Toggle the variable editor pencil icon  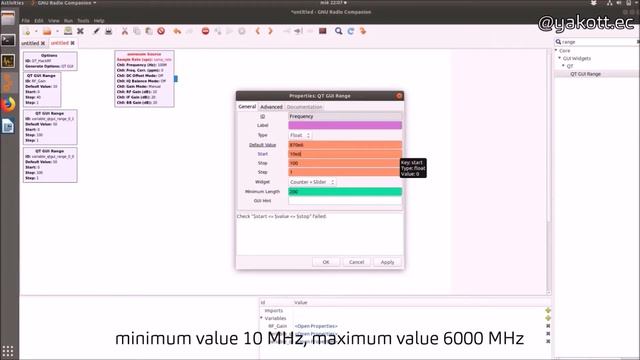(x=96, y=31)
